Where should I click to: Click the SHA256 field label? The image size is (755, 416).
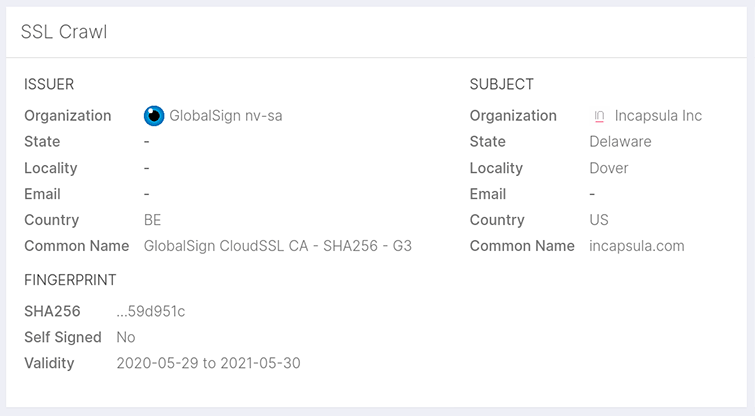tap(52, 311)
